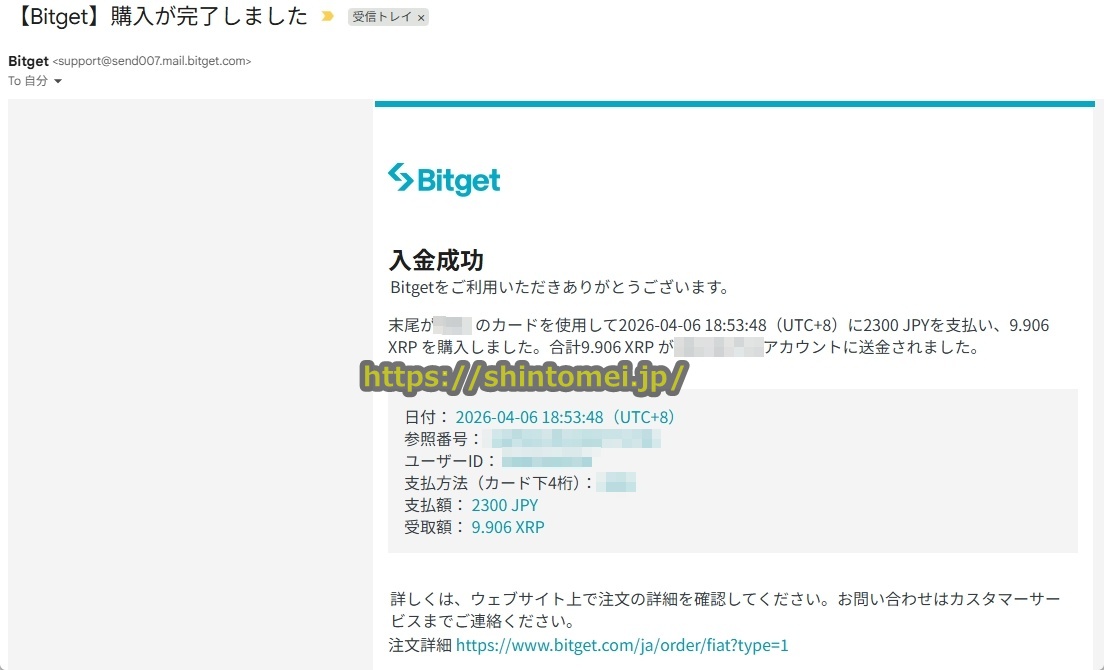Click the 参照番号 label
This screenshot has height=670, width=1104.
click(443, 439)
